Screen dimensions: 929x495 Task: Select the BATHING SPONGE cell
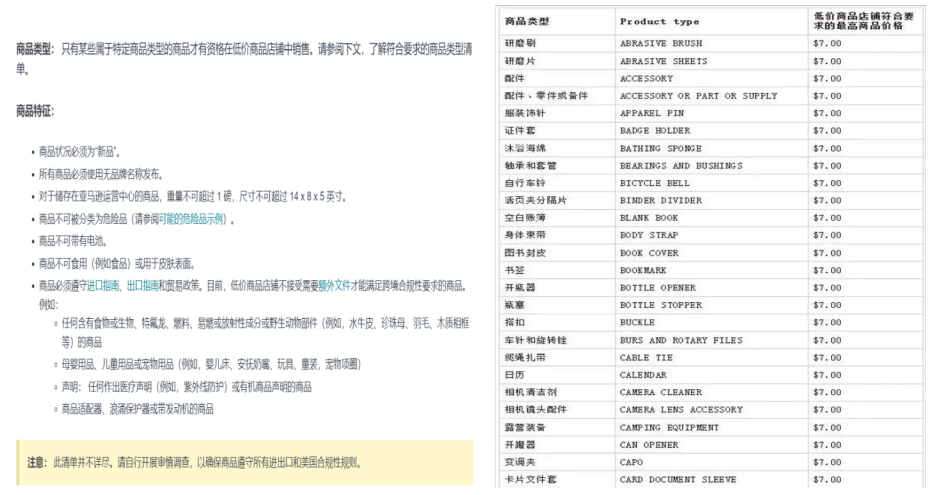click(x=712, y=148)
